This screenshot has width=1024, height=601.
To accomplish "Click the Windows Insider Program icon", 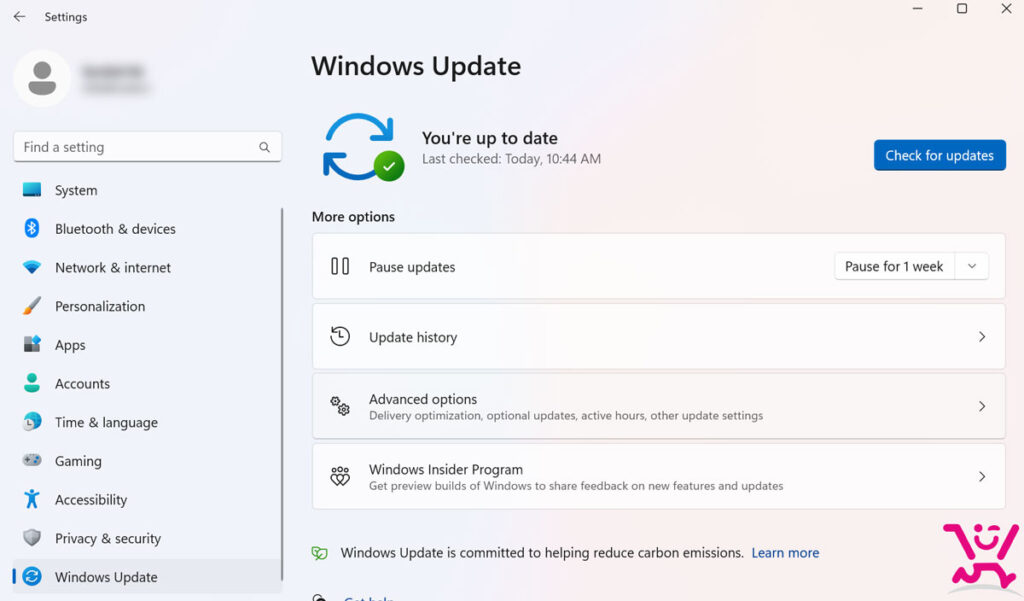I will click(340, 476).
